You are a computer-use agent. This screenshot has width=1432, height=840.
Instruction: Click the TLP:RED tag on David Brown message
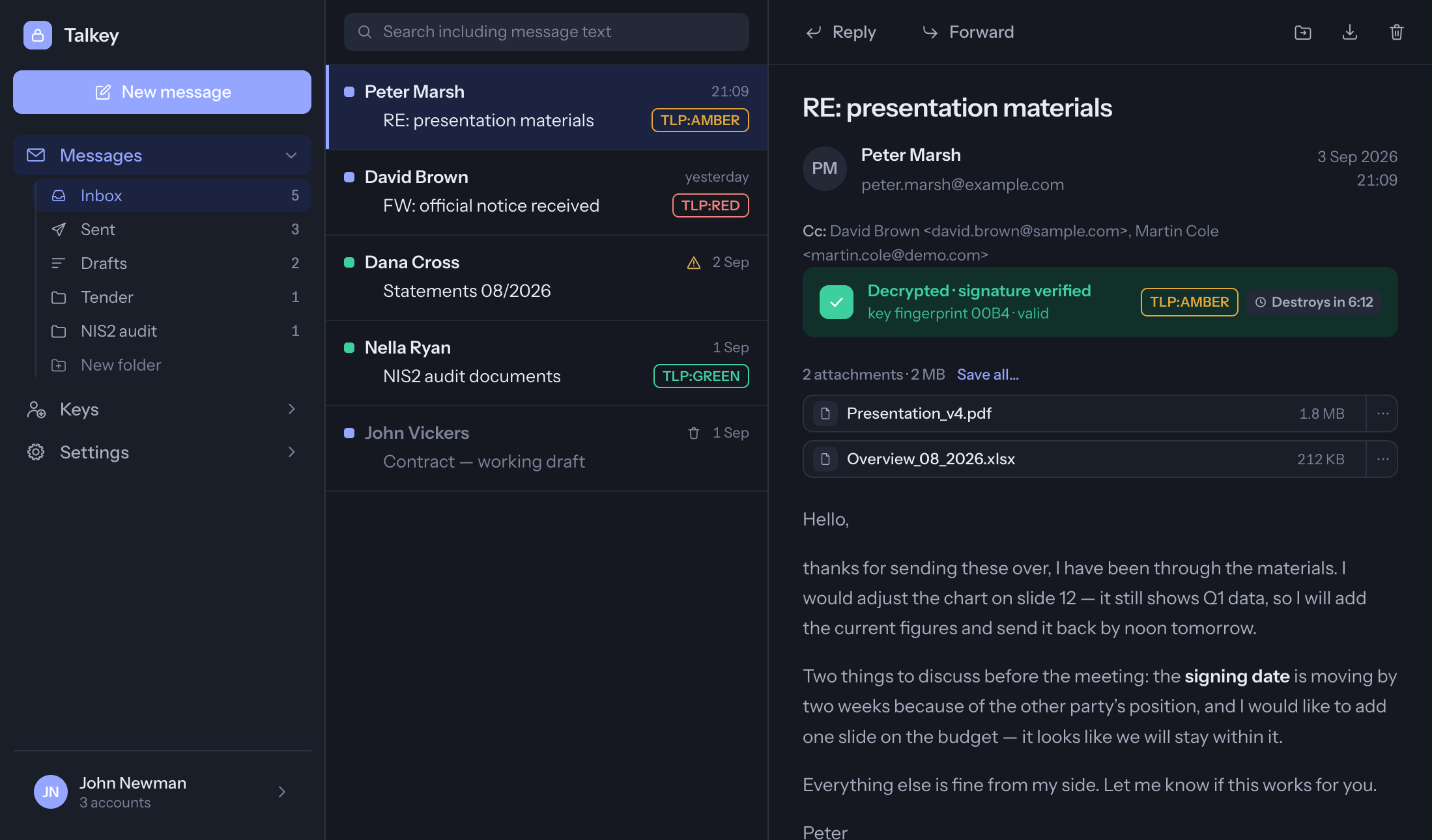pos(710,206)
